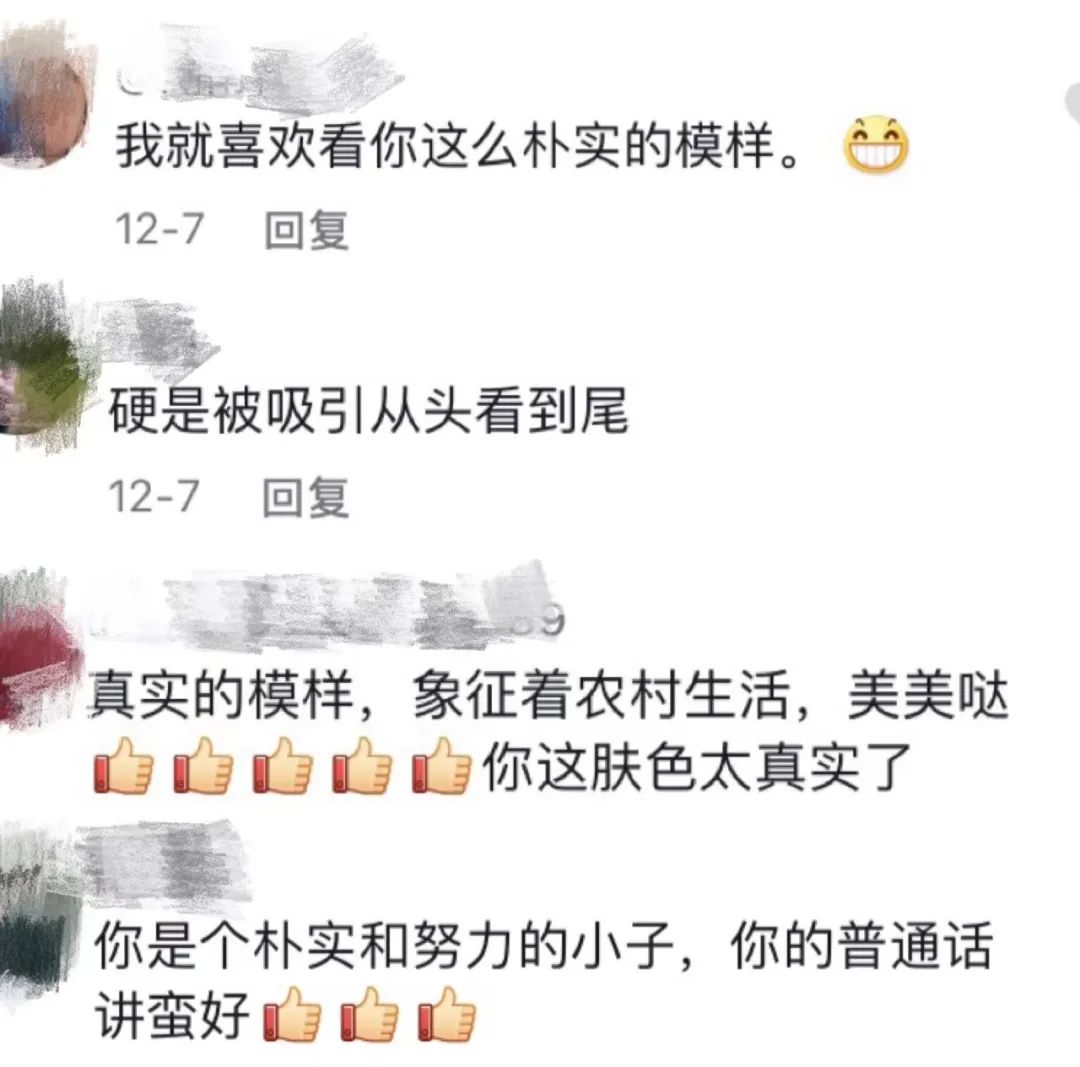The height and width of the screenshot is (1067, 1080).
Task: Click the last thumbs-up emoji before 你这肤色太真实了
Action: click(442, 766)
